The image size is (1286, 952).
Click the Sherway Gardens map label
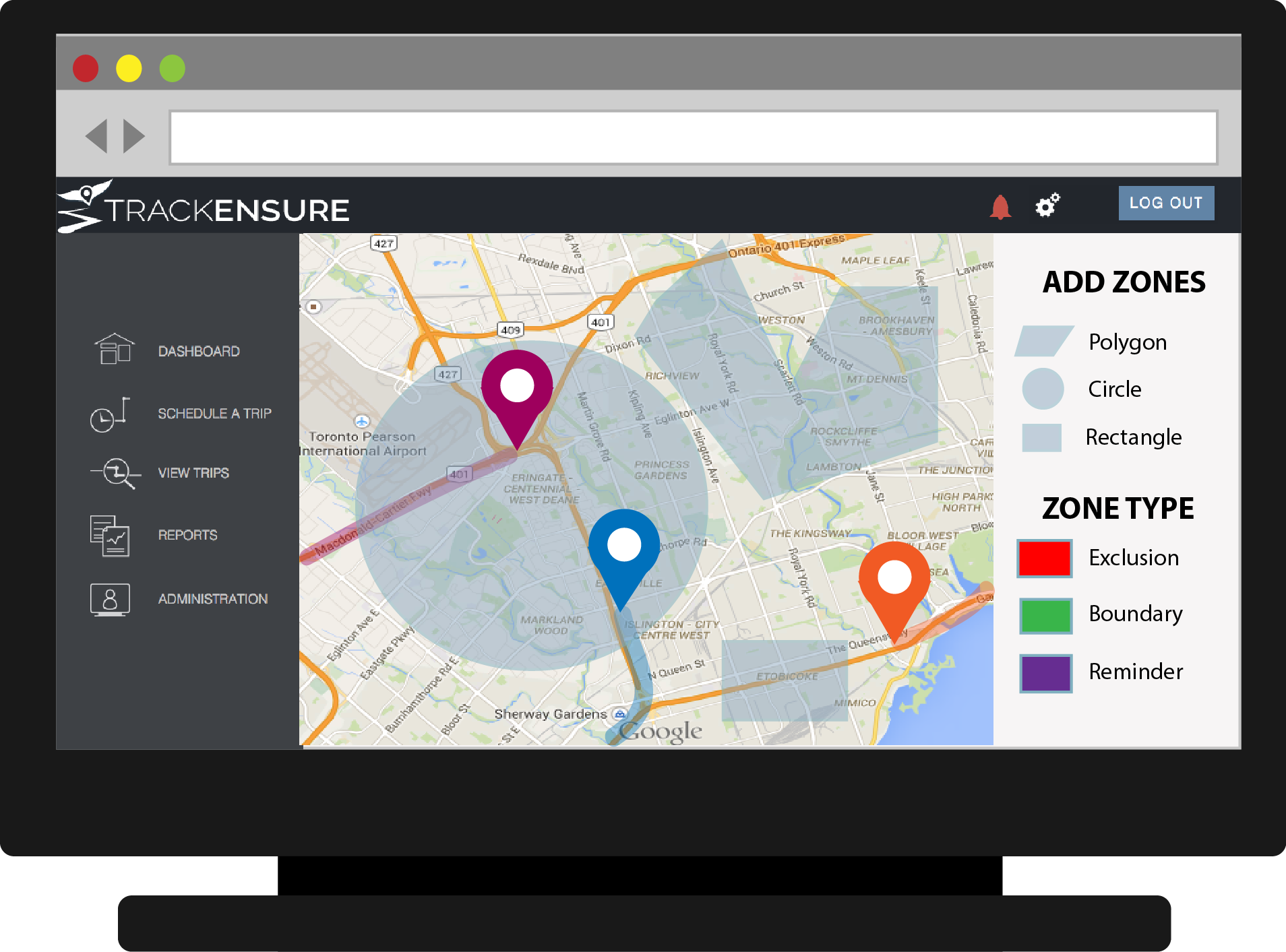click(550, 714)
